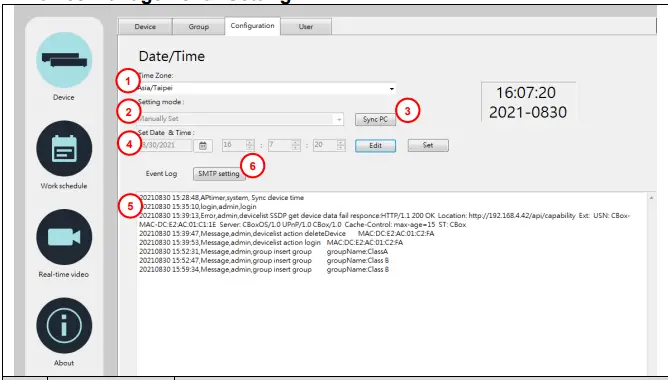Open the calendar date picker icon
Viewport: 668px width, 380px height.
pos(203,146)
